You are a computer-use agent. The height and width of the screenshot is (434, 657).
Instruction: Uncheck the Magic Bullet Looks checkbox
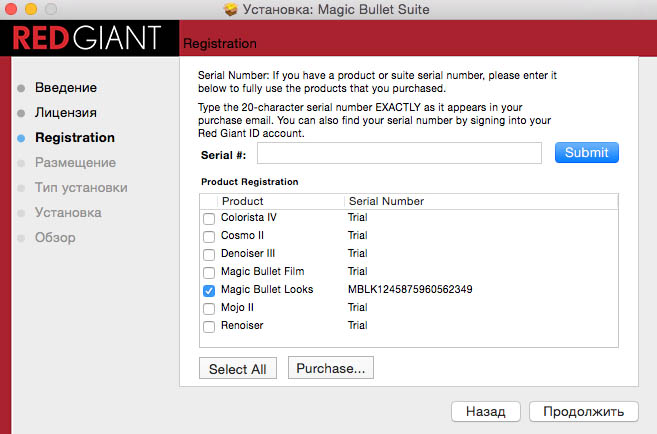point(209,290)
